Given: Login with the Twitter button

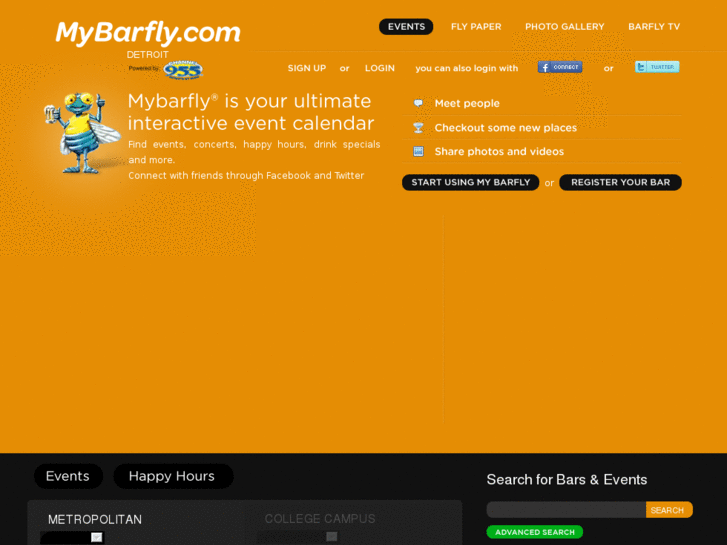Looking at the screenshot, I should pos(657,67).
